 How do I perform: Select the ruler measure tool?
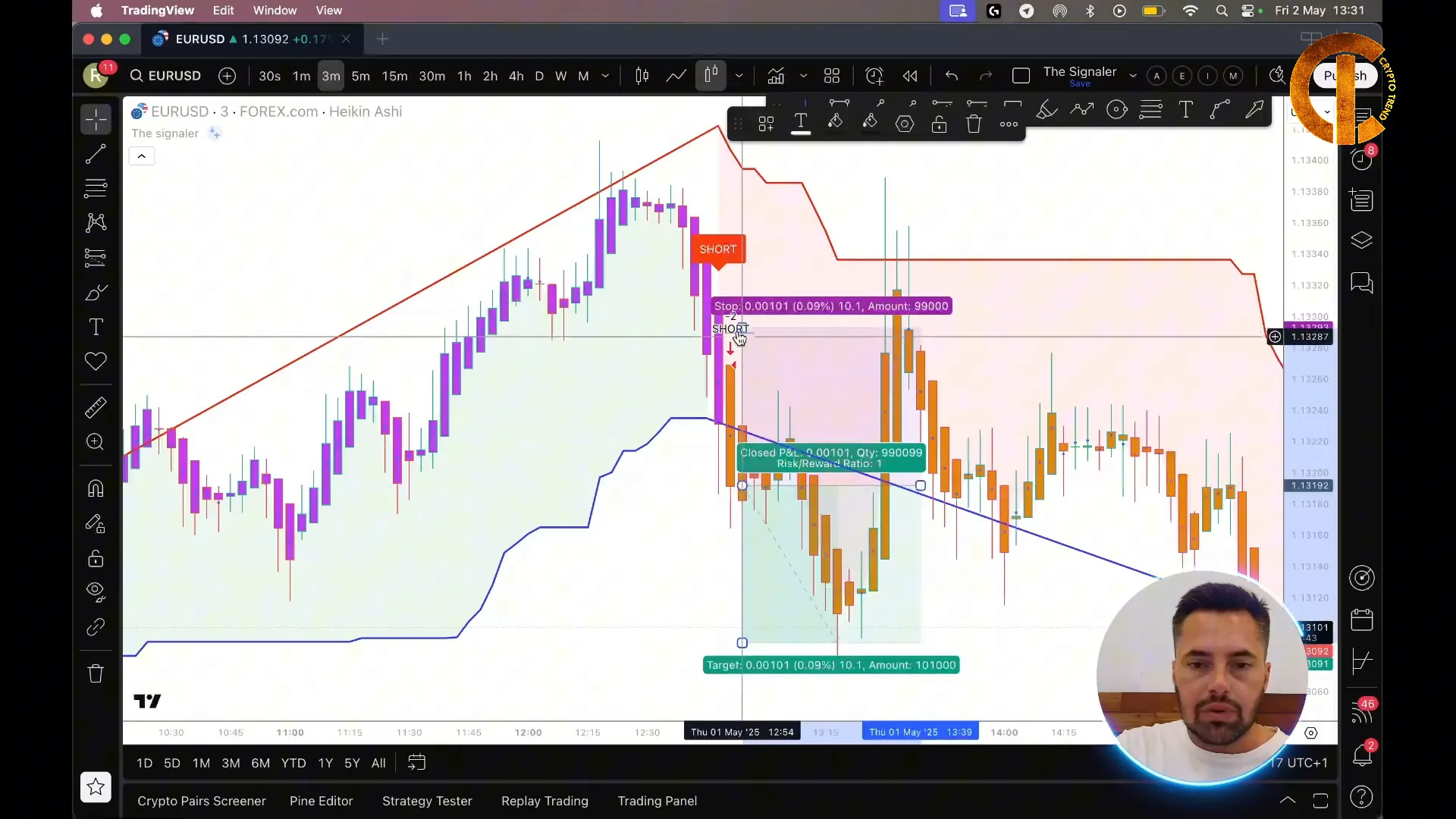[x=96, y=408]
